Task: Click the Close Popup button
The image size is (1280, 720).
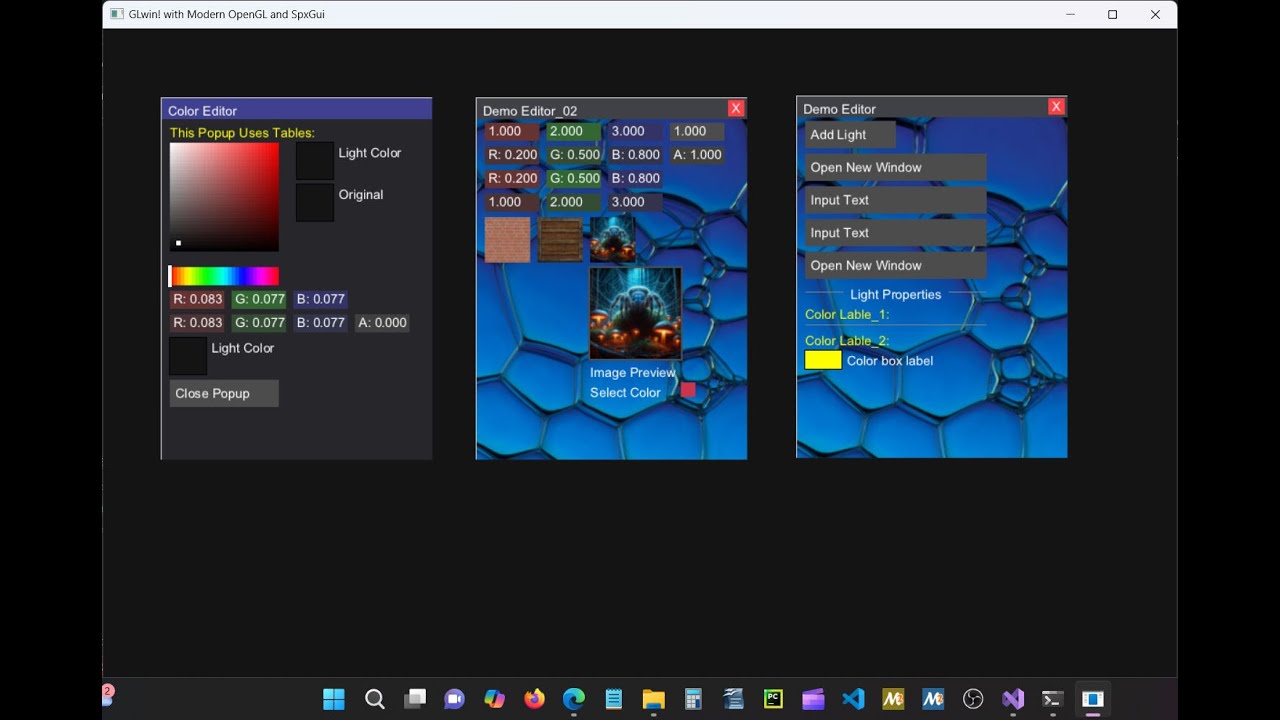Action: [224, 393]
